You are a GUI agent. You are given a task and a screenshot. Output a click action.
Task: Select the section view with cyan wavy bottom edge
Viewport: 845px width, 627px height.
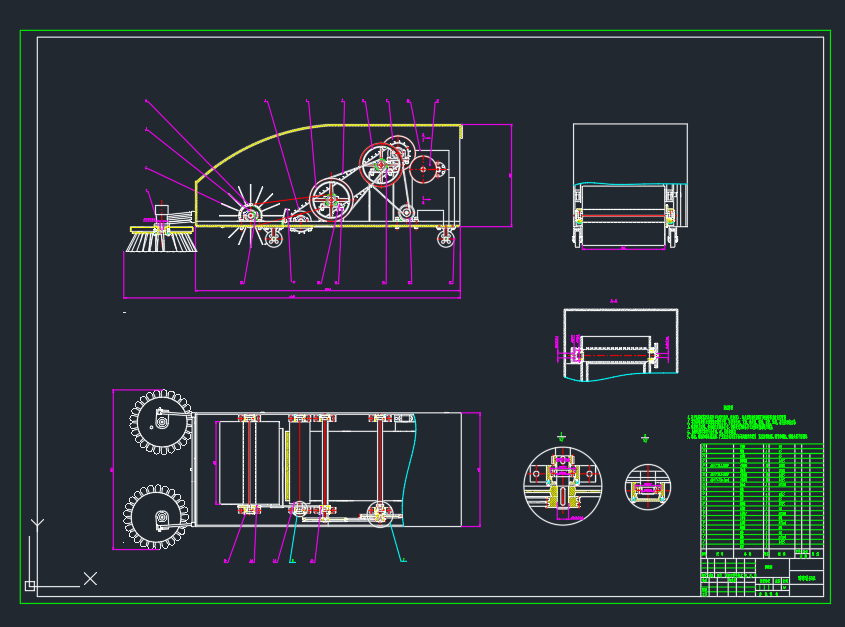(x=620, y=344)
